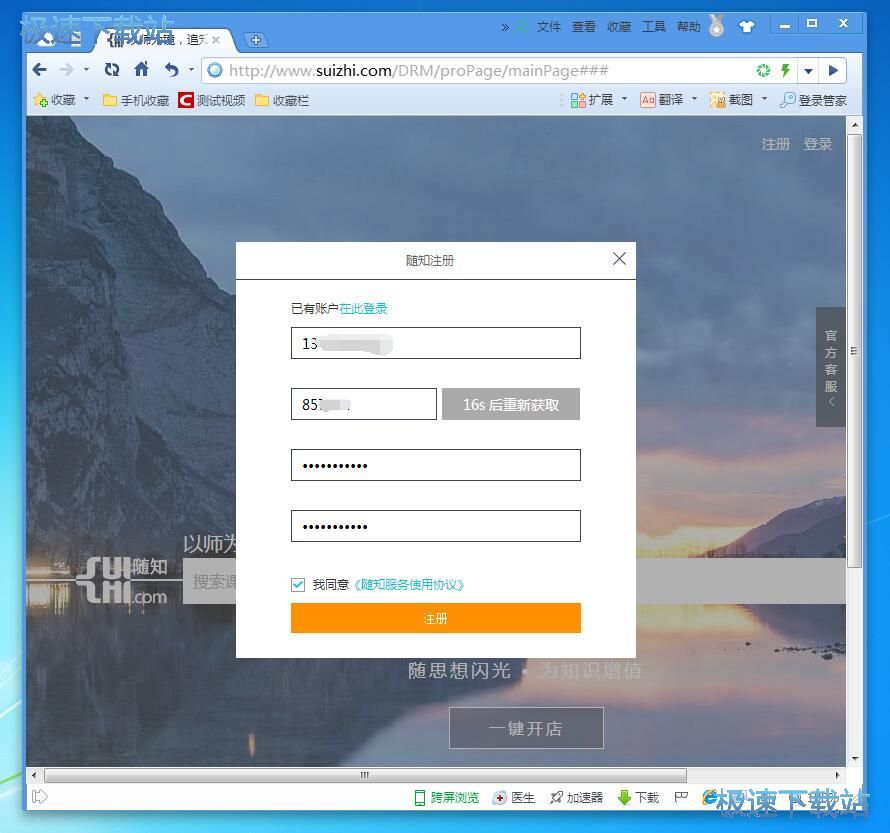
Task: Click the horizontal scrollbar thumb
Action: pyautogui.click(x=365, y=775)
